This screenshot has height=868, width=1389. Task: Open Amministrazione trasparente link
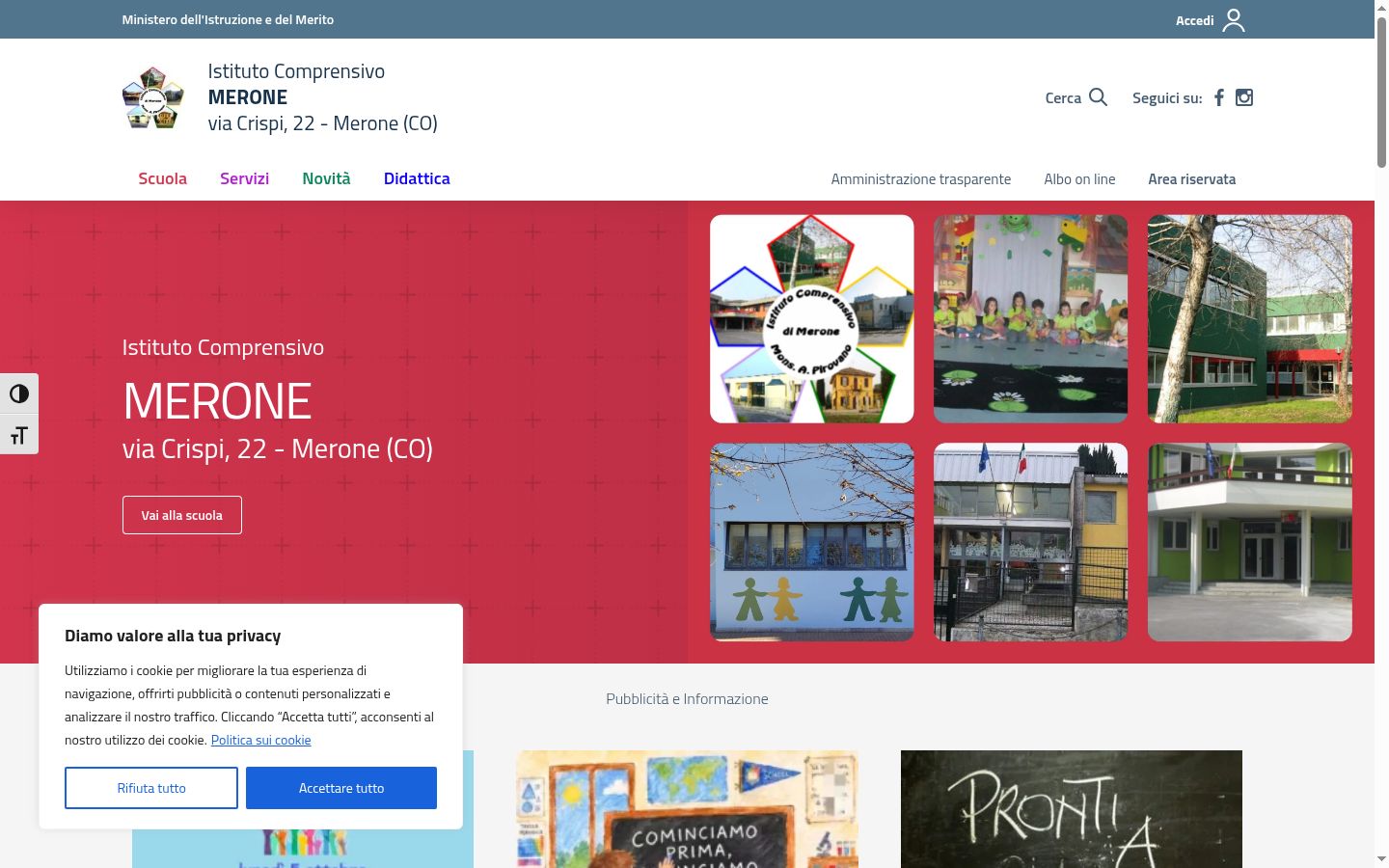(921, 179)
